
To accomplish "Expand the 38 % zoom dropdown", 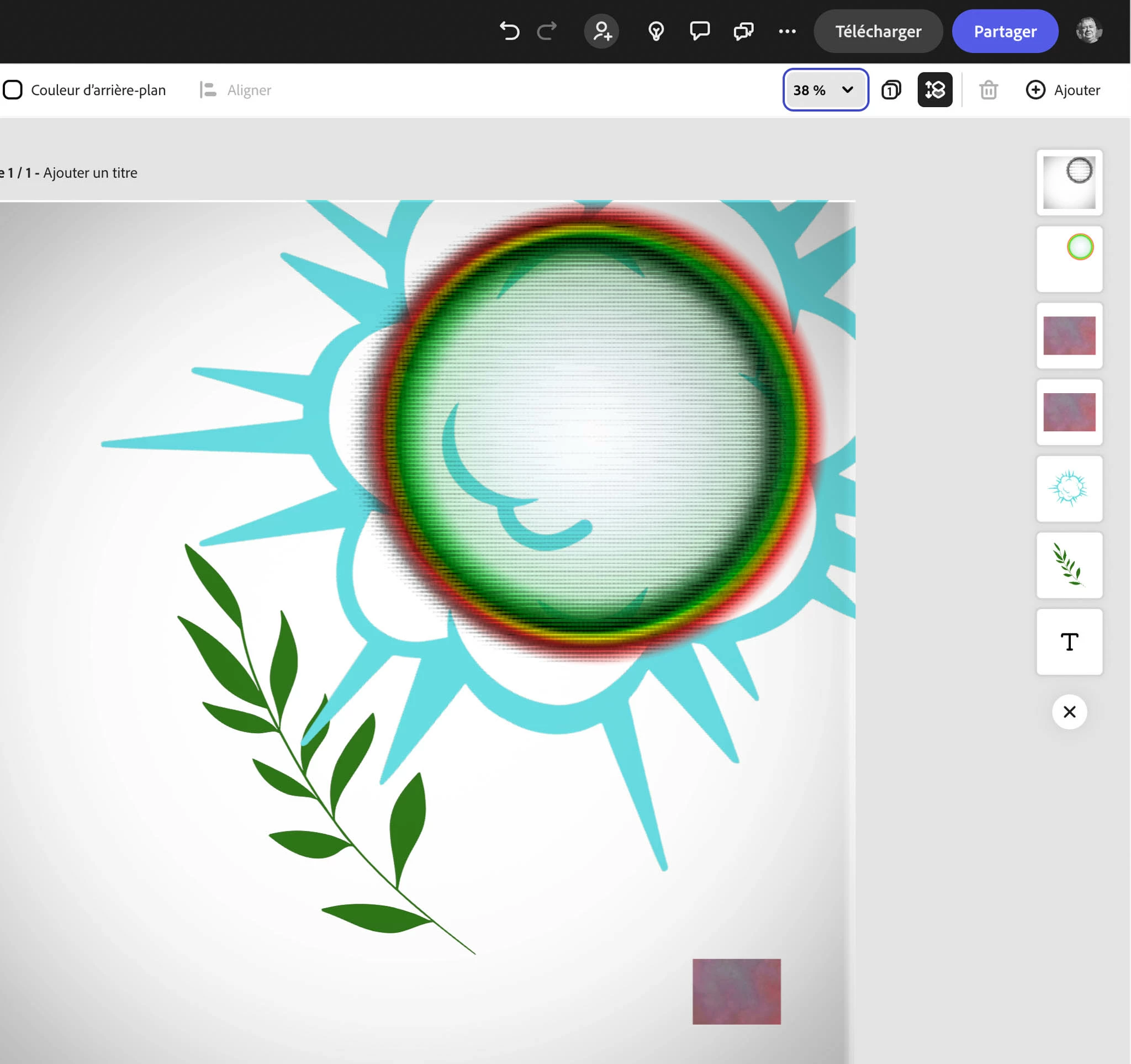I will click(825, 90).
